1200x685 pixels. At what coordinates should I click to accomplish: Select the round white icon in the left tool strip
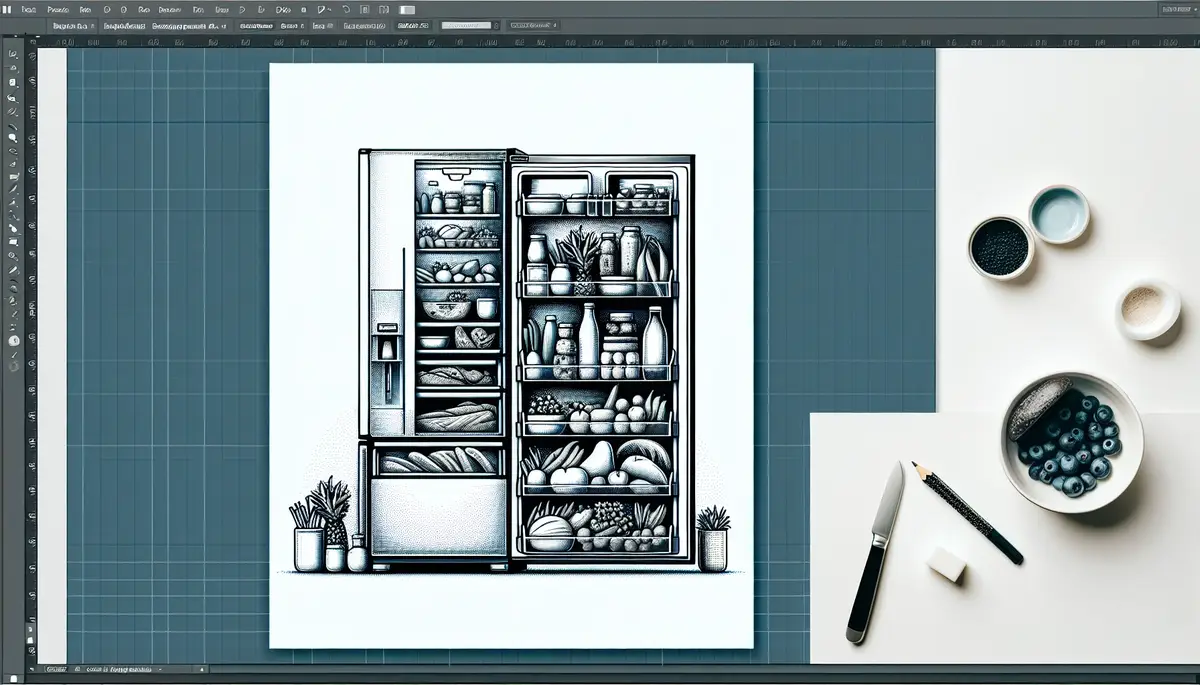(13, 340)
